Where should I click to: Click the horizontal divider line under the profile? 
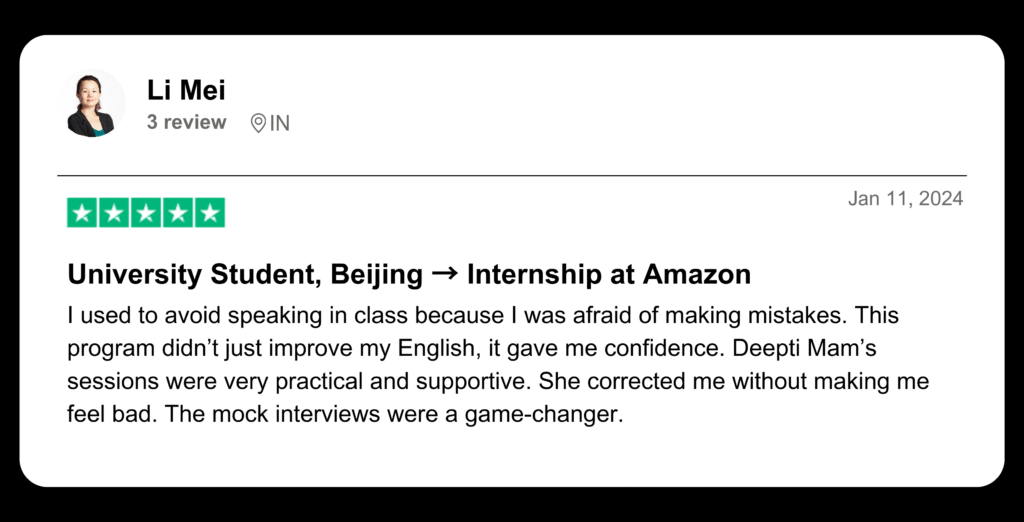point(512,176)
